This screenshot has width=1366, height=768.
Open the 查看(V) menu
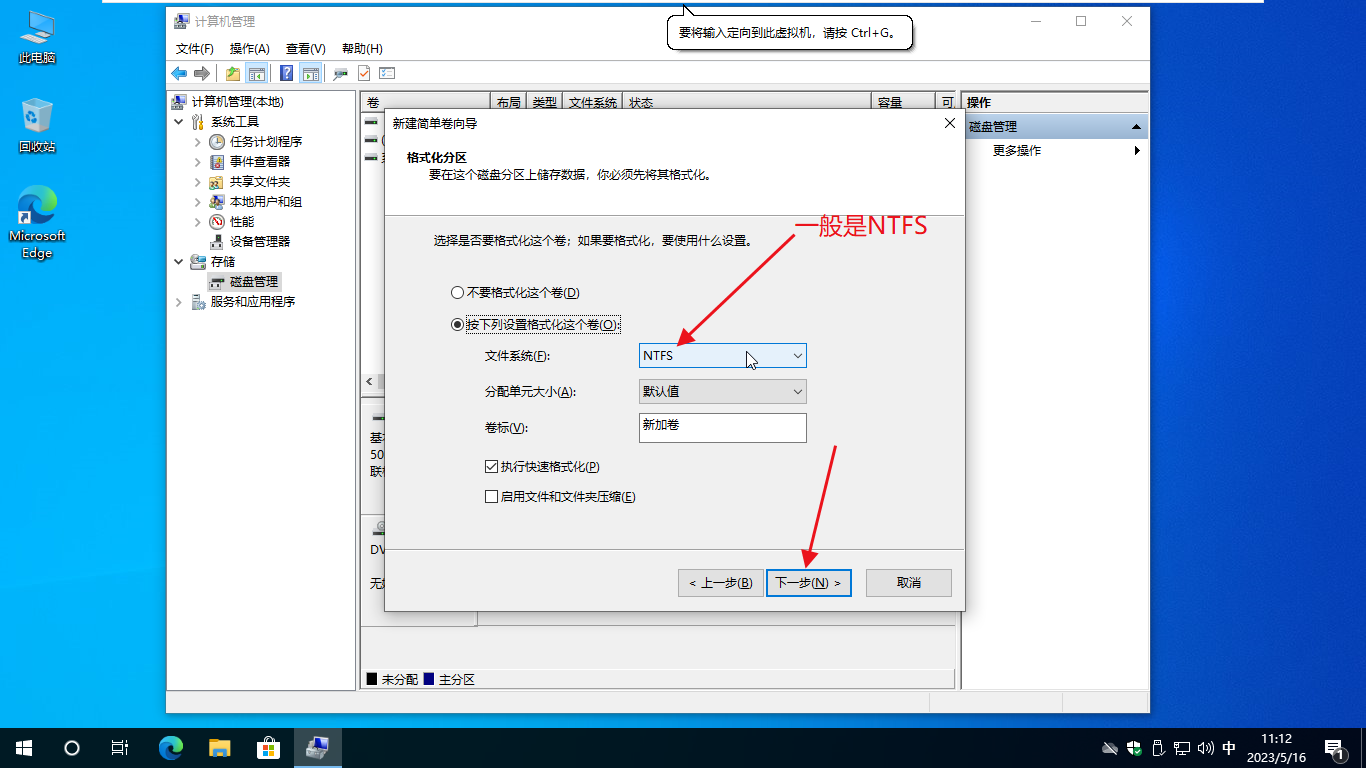coord(306,48)
